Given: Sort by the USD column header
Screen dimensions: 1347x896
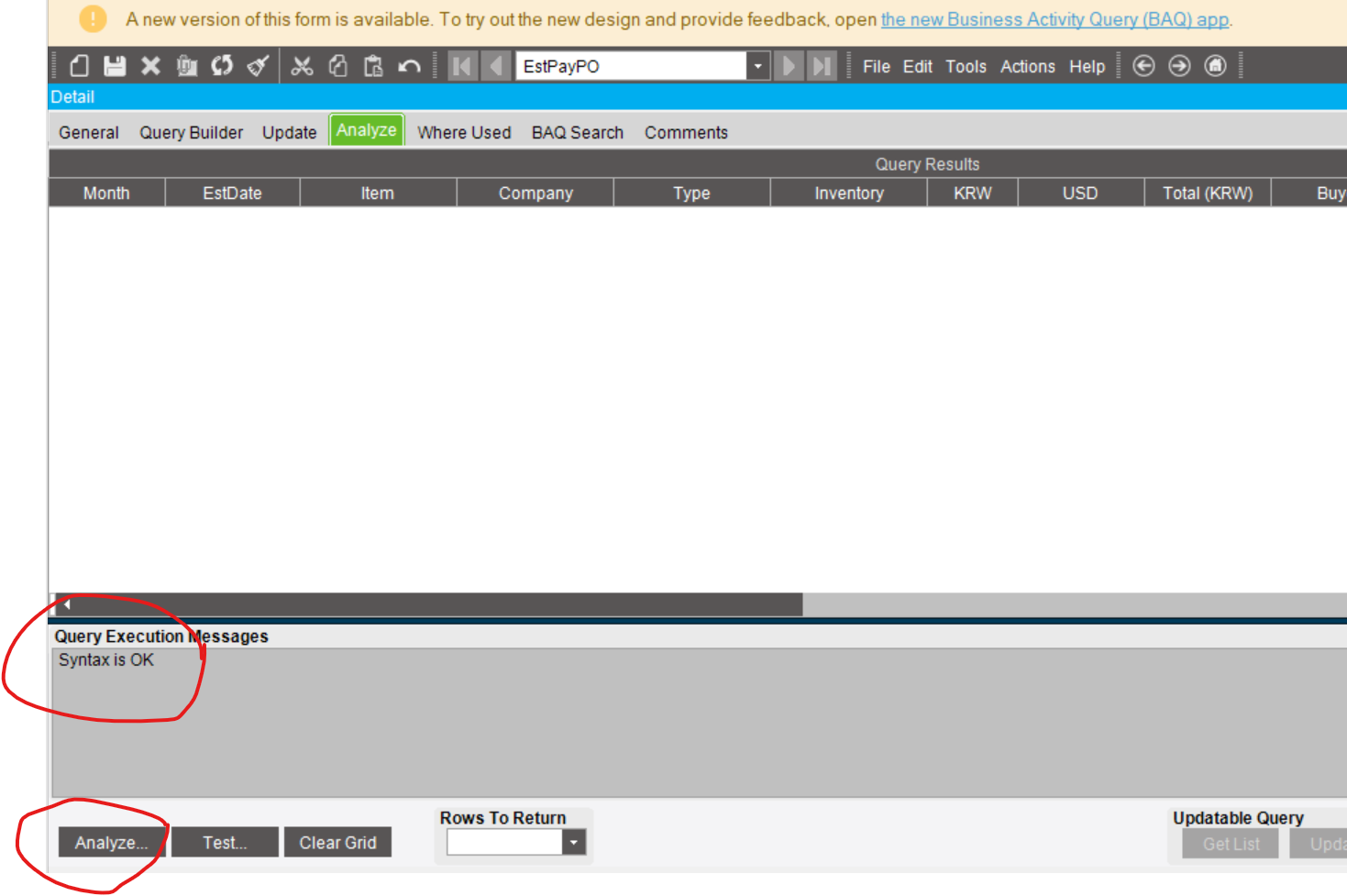Looking at the screenshot, I should click(x=1080, y=194).
